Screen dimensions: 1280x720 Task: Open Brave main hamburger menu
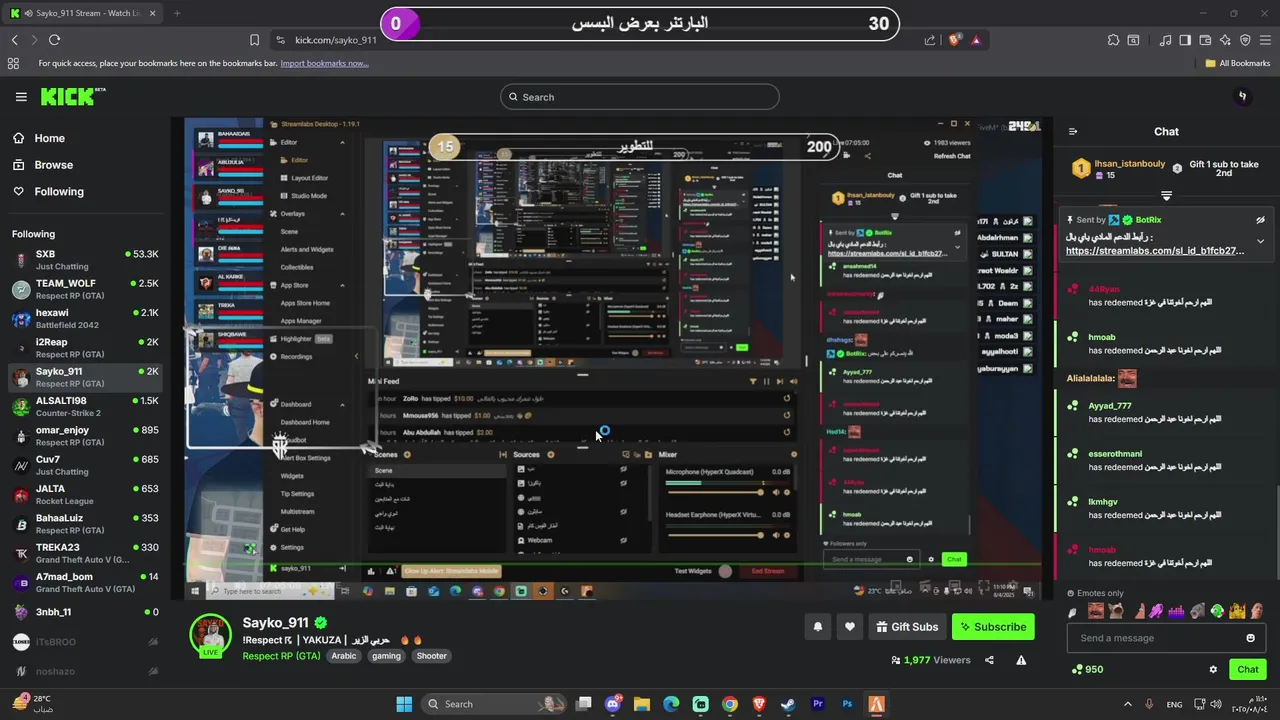[1266, 40]
